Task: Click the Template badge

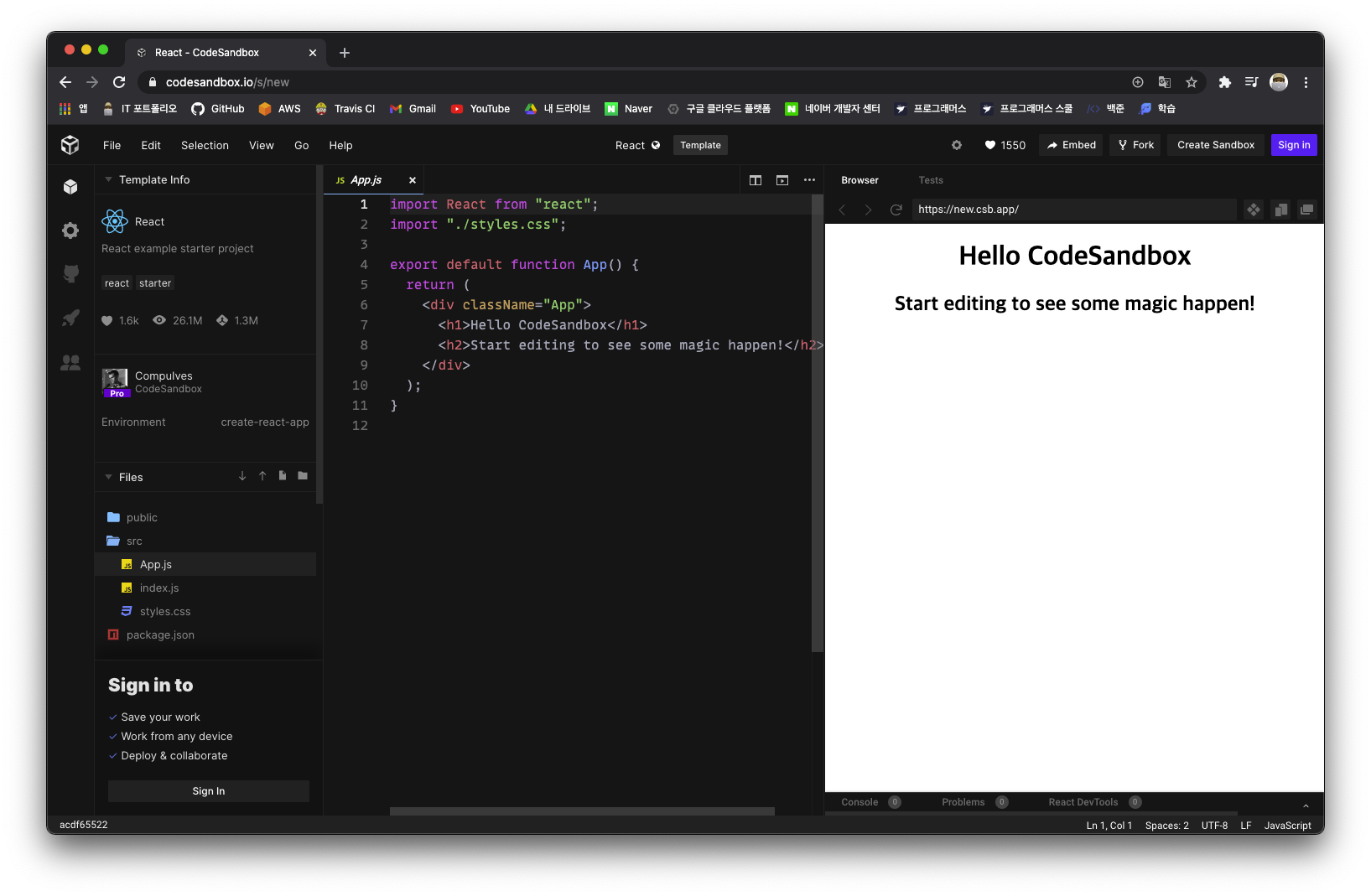Action: point(700,145)
